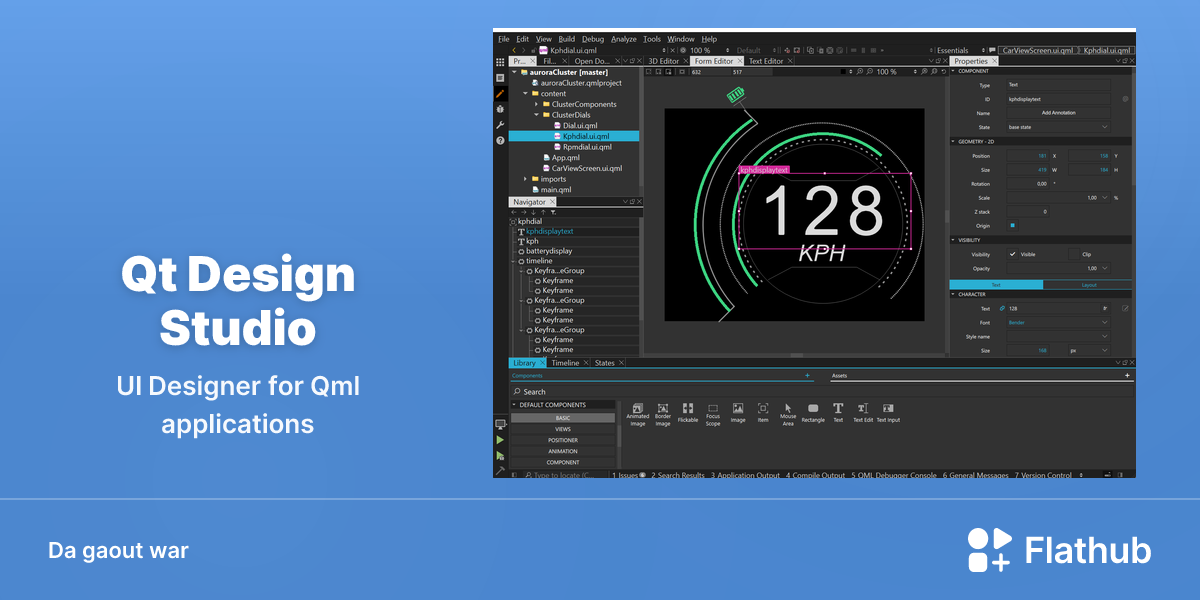Switch to Debug bug mode icon
Viewport: 1200px width, 600px height.
tap(500, 109)
